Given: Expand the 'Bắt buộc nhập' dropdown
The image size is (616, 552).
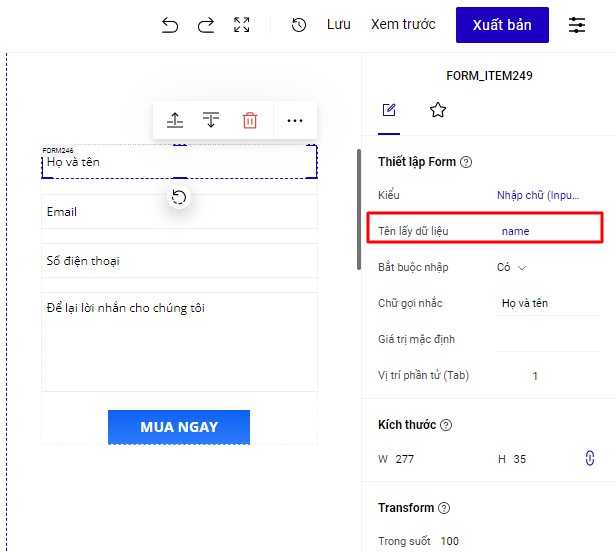Looking at the screenshot, I should point(511,267).
